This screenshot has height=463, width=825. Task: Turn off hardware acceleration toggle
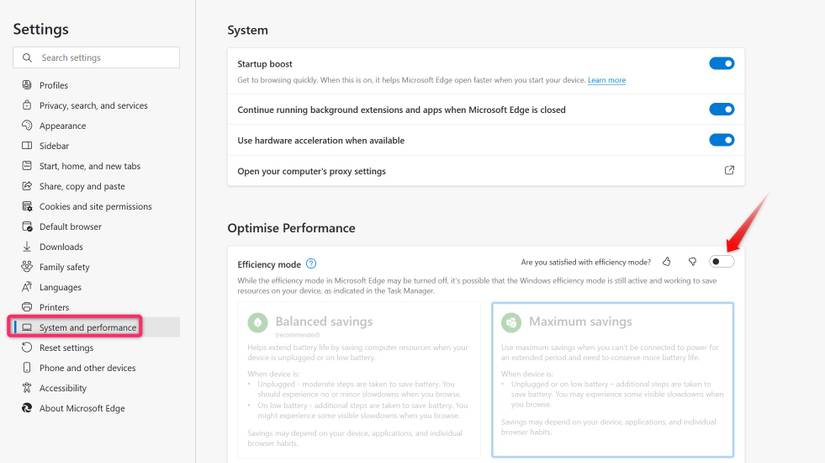point(721,140)
